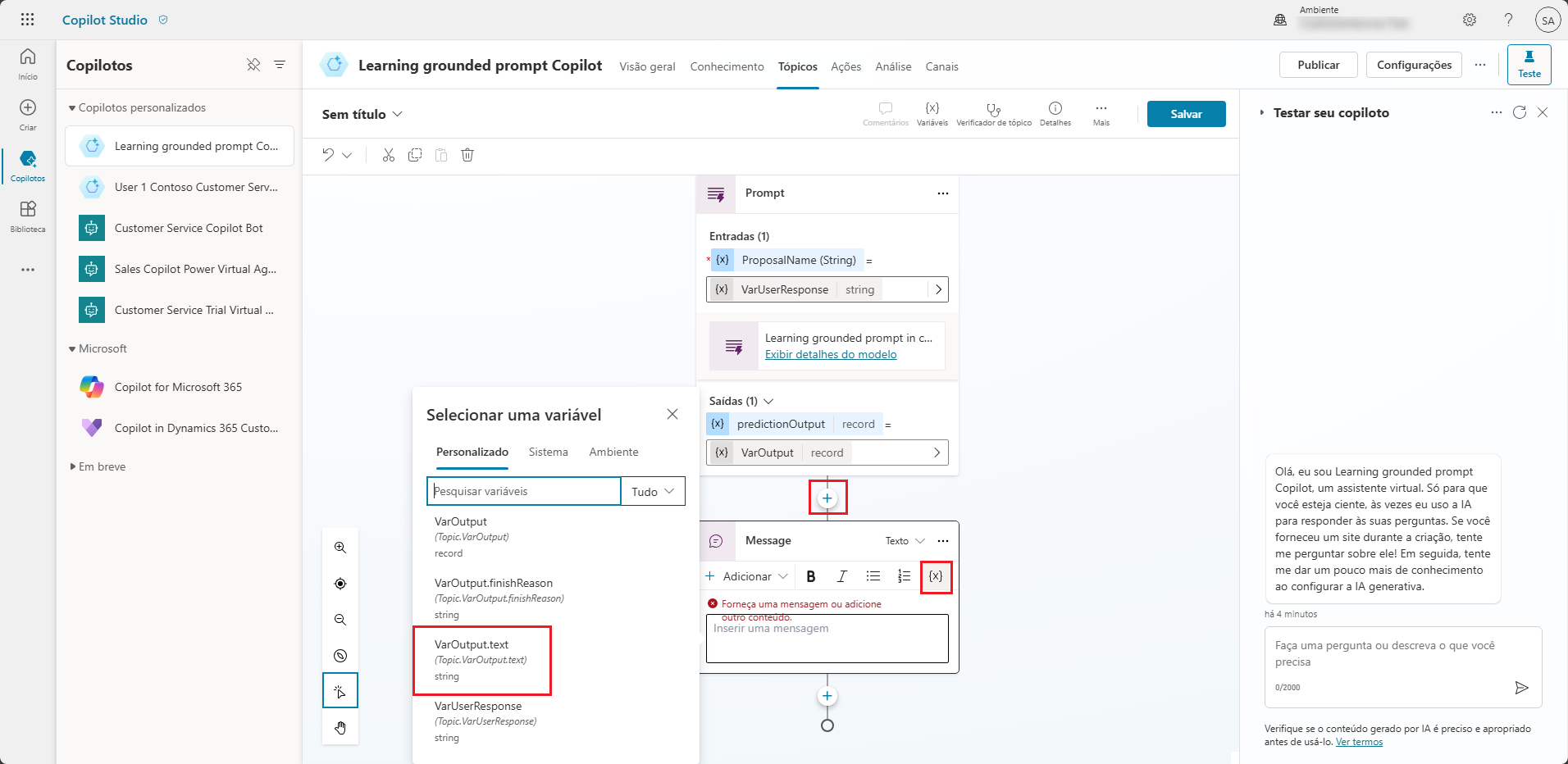
Task: Switch to the Visão geral tab
Action: point(647,66)
